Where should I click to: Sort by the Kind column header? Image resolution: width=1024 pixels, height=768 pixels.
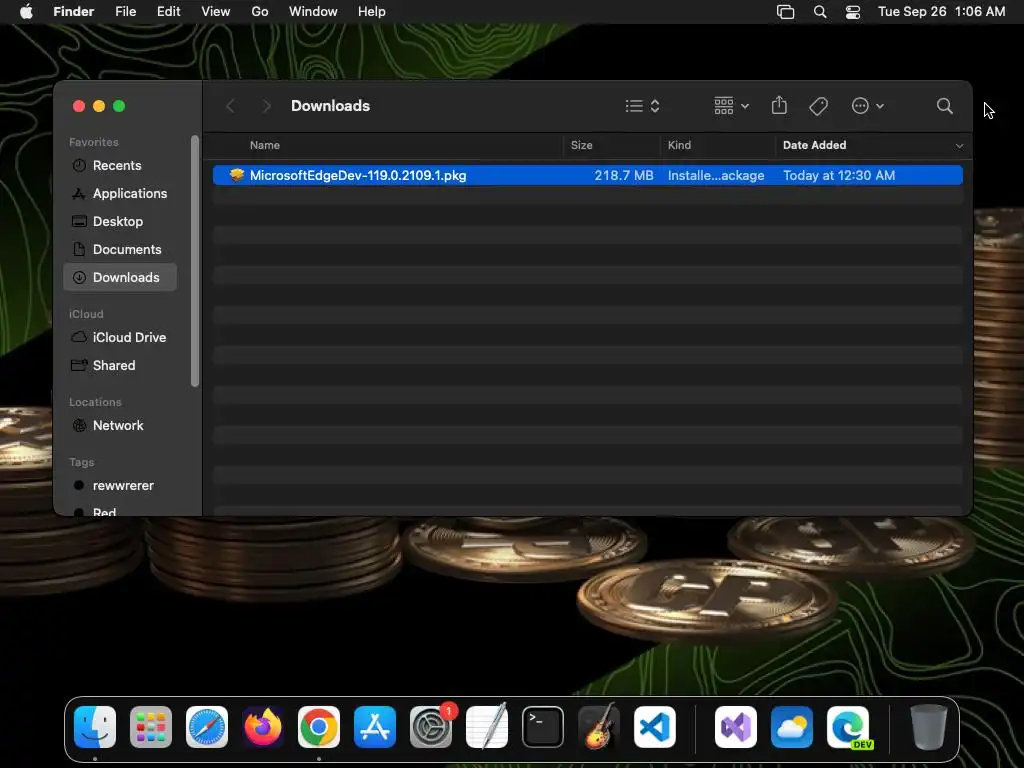pos(679,145)
